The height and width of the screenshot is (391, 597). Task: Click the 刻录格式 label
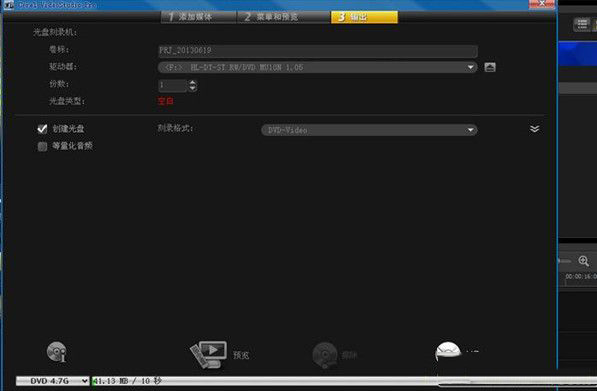[176, 128]
